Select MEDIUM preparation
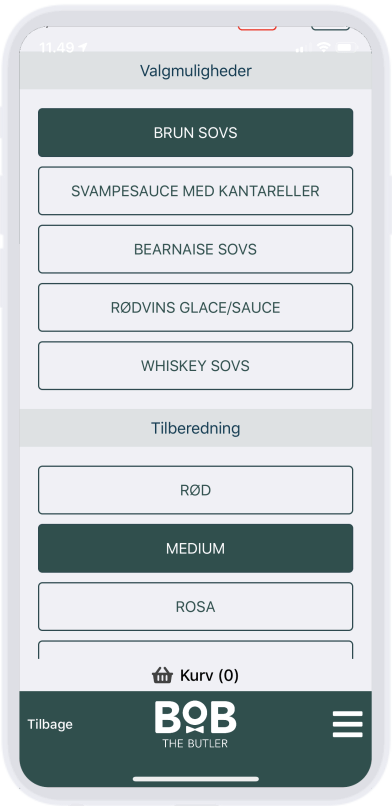Image resolution: width=392 pixels, height=806 pixels. click(195, 548)
